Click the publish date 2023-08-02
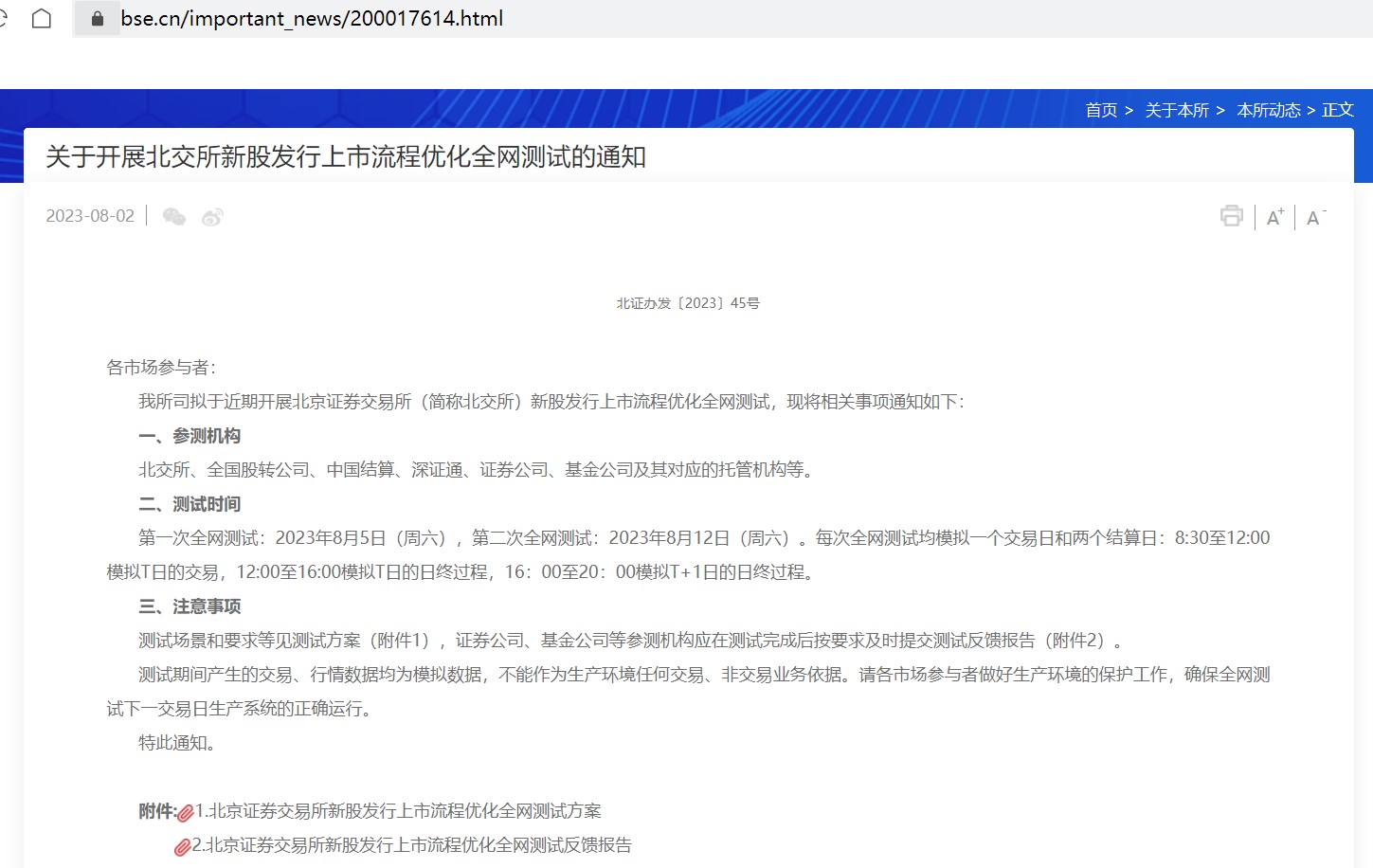 click(x=90, y=216)
